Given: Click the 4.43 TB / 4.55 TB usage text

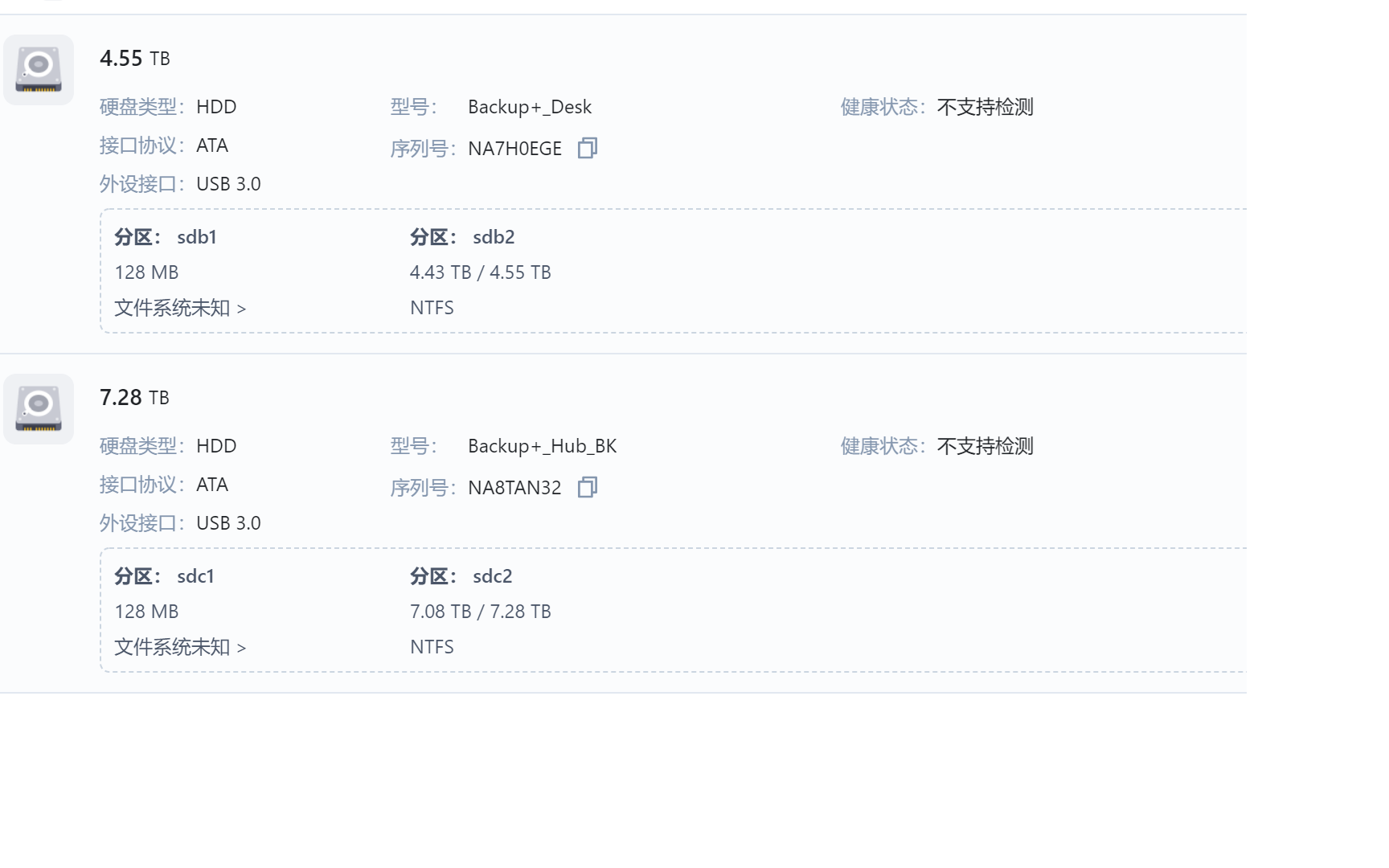Looking at the screenshot, I should click(x=481, y=272).
